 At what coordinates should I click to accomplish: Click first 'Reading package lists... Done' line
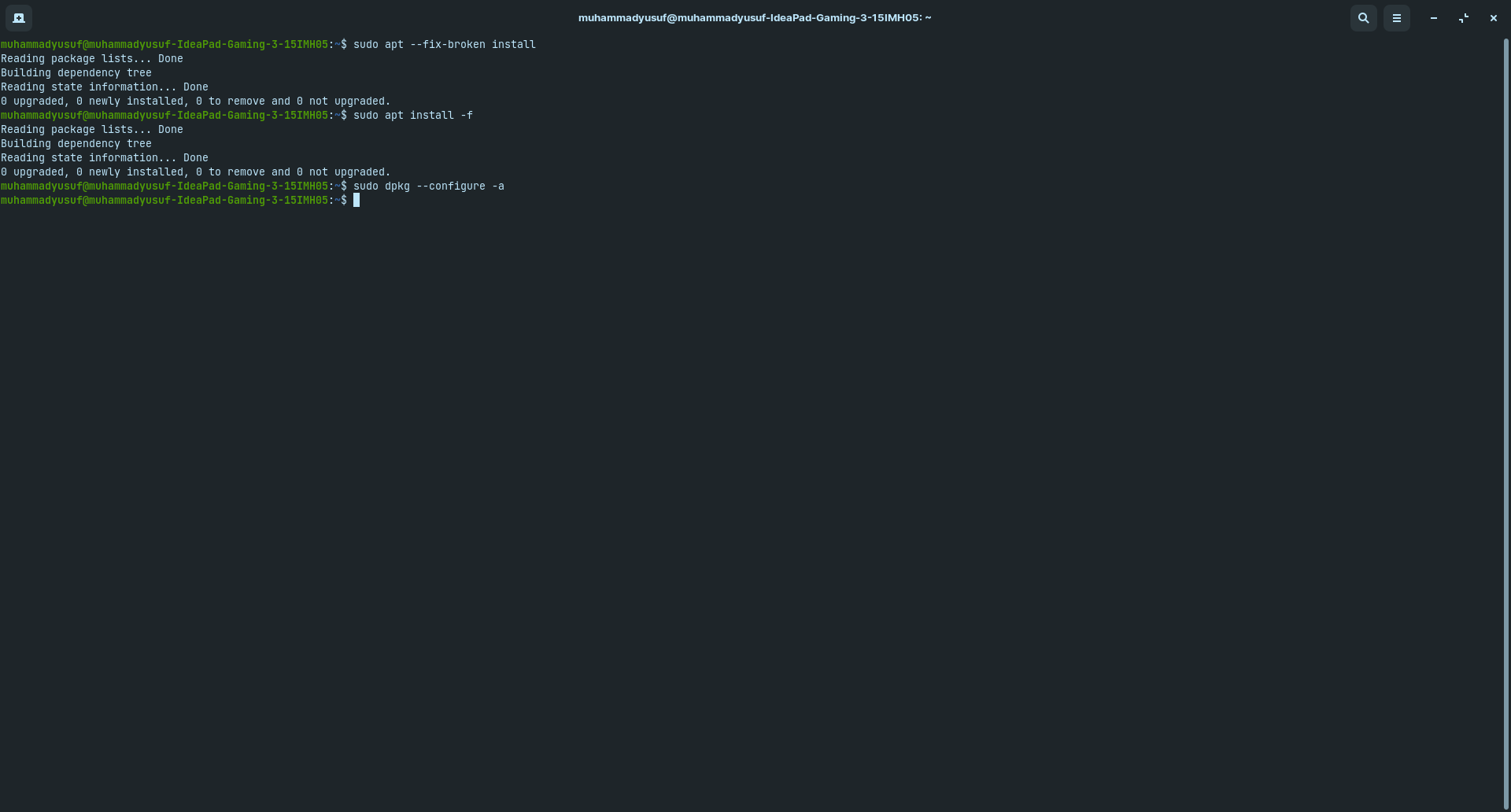point(92,58)
